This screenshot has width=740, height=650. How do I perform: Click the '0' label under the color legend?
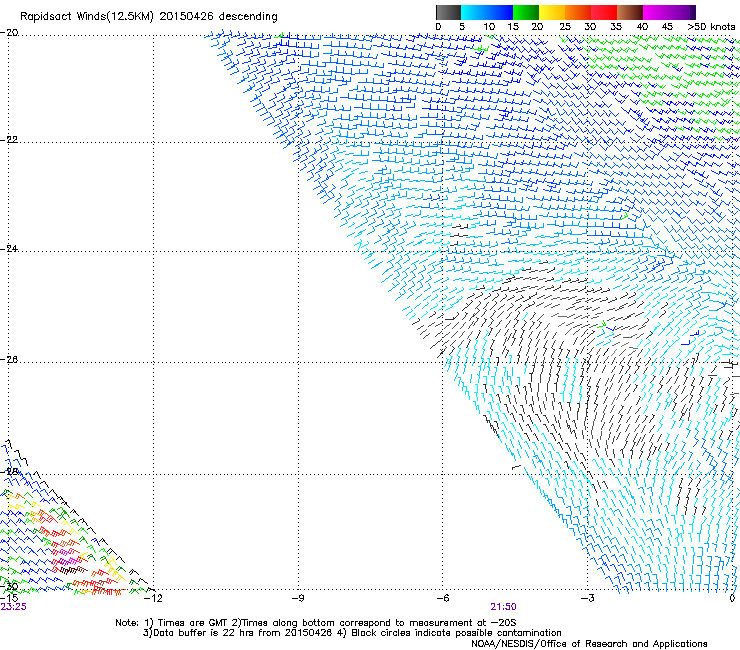pos(438,27)
